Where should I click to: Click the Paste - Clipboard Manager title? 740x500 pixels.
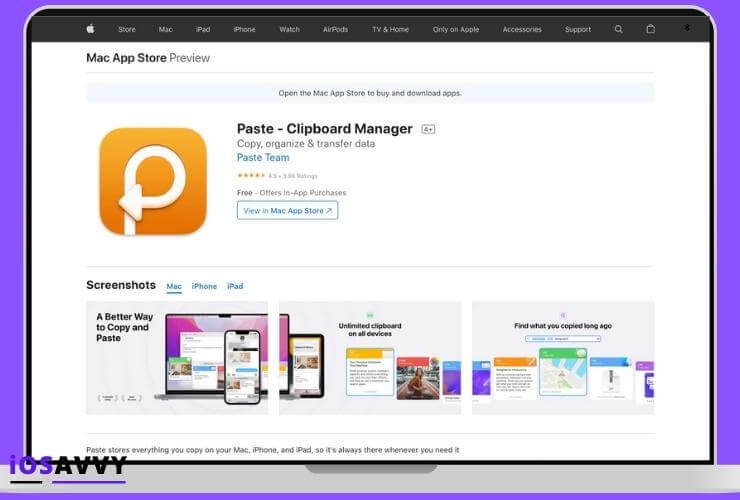(x=325, y=129)
